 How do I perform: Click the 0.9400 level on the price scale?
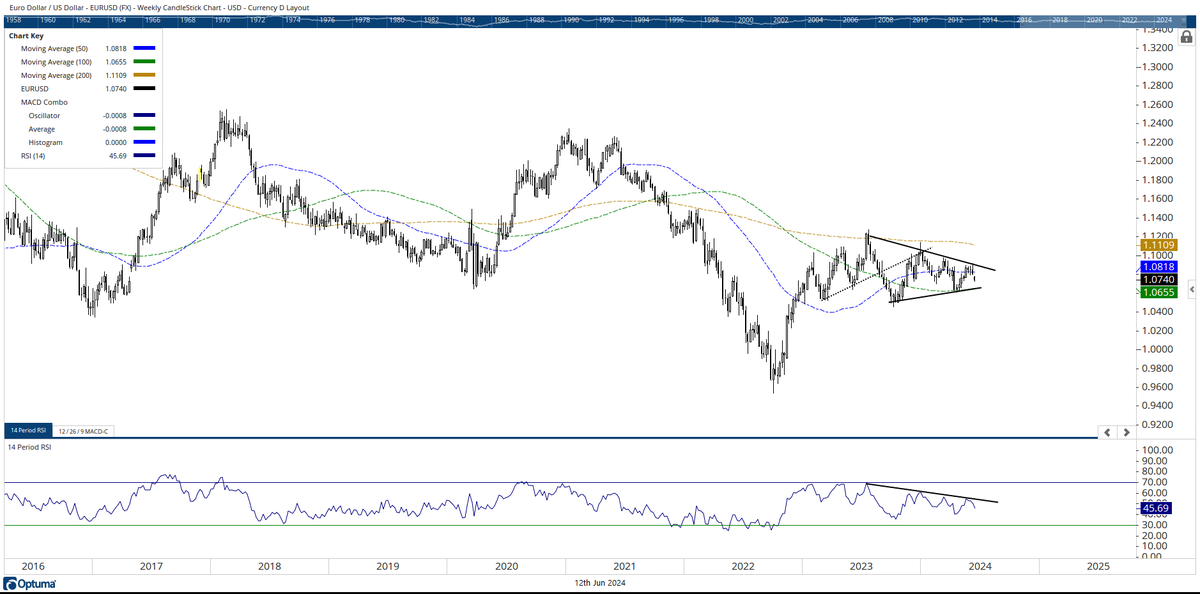tap(1157, 405)
